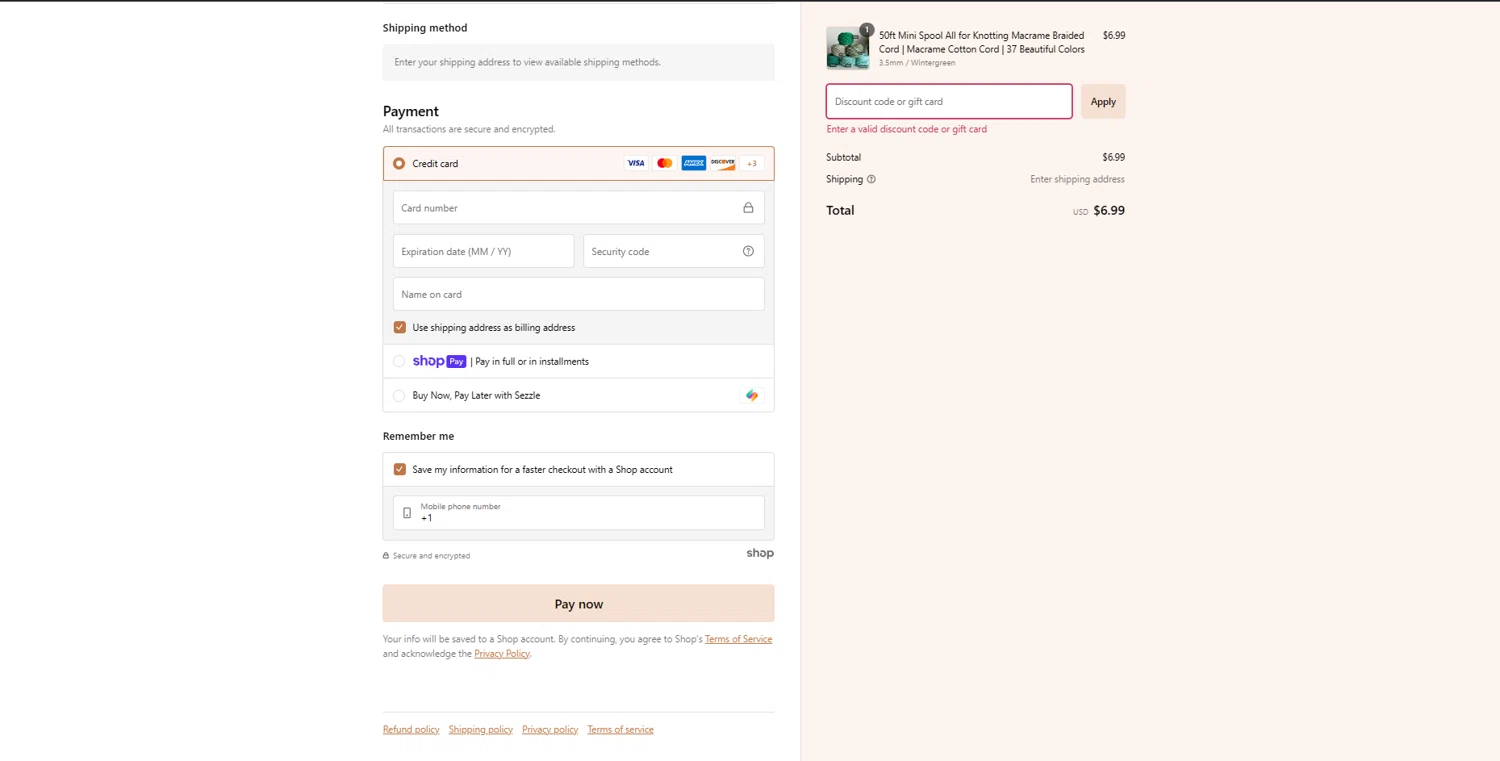This screenshot has height=761, width=1500.
Task: Focus the Card number field
Action: click(x=578, y=208)
